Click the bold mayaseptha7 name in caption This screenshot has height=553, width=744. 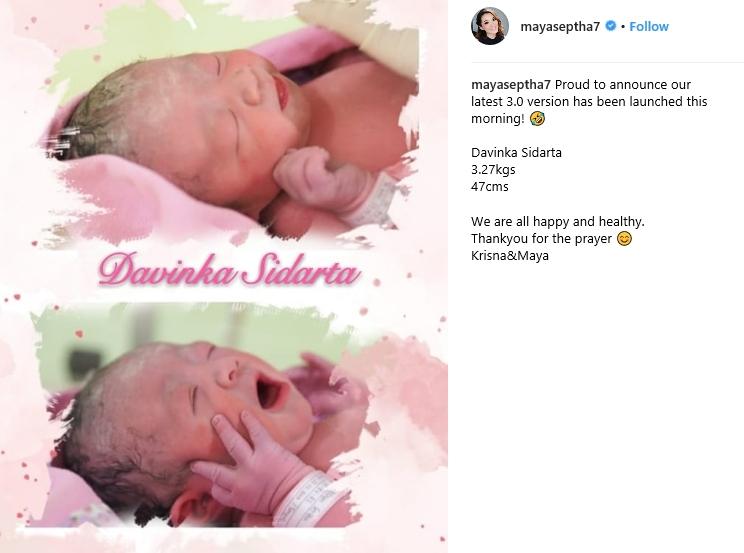pyautogui.click(x=511, y=85)
